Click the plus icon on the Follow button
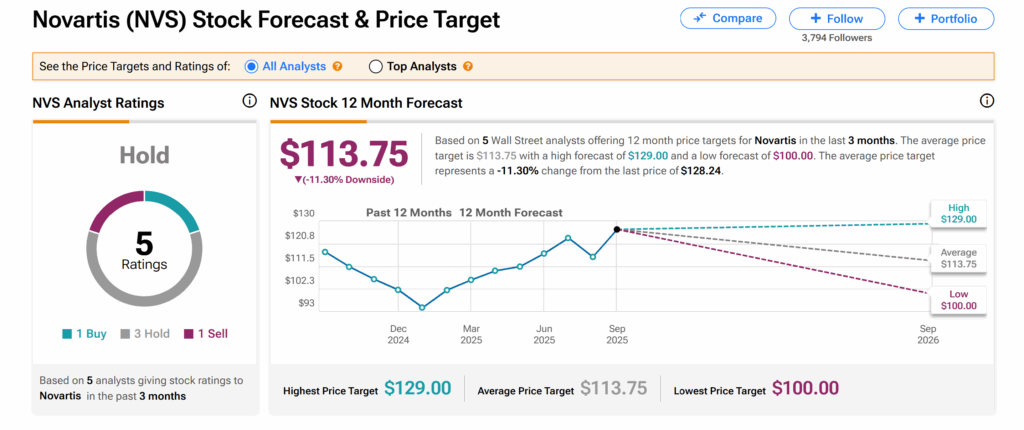The height and width of the screenshot is (430, 1024). [816, 18]
